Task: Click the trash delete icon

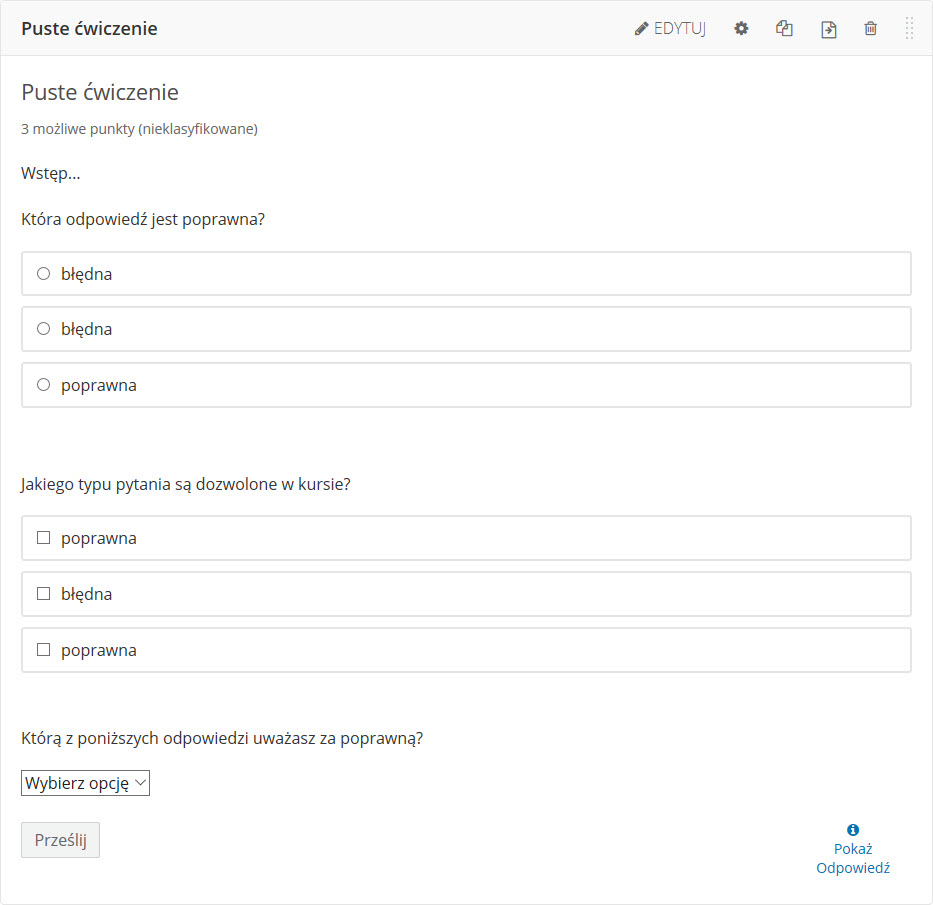Action: pyautogui.click(x=871, y=29)
